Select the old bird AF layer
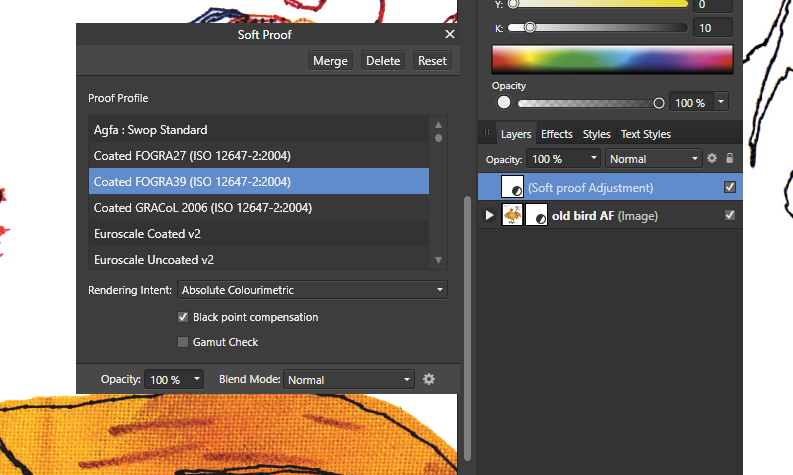 pyautogui.click(x=610, y=215)
